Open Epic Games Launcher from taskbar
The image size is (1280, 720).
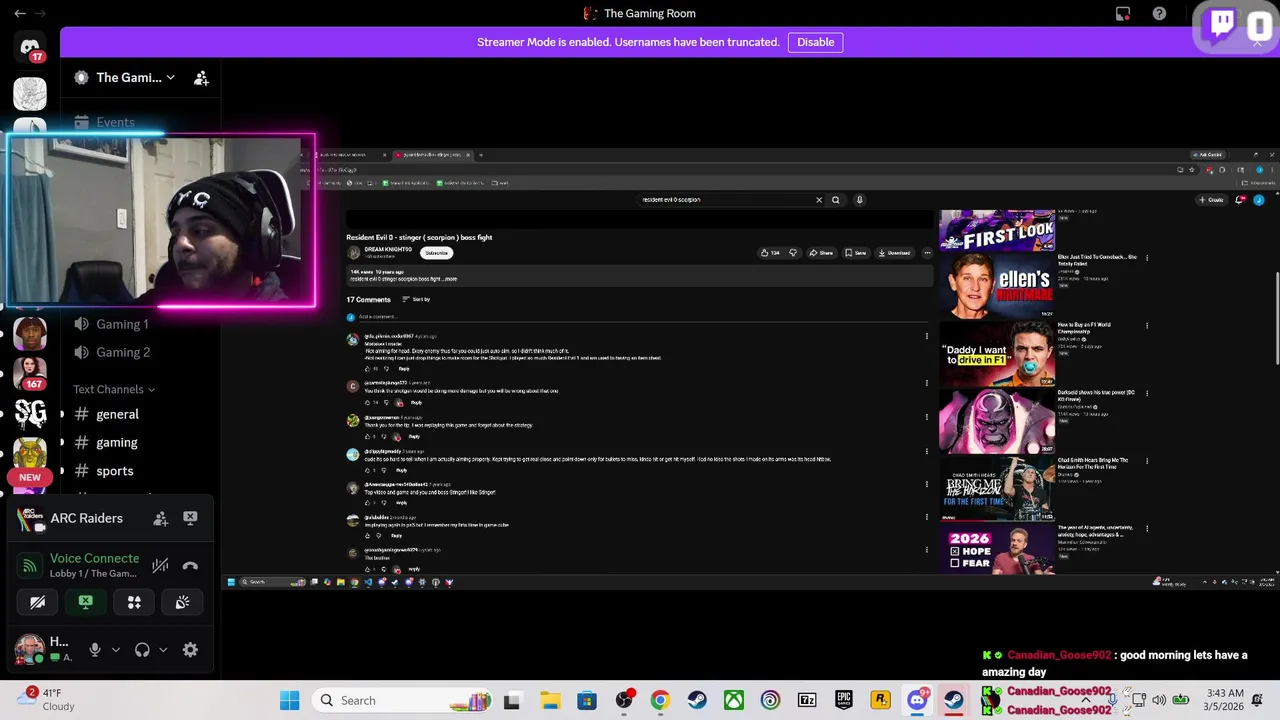click(844, 701)
